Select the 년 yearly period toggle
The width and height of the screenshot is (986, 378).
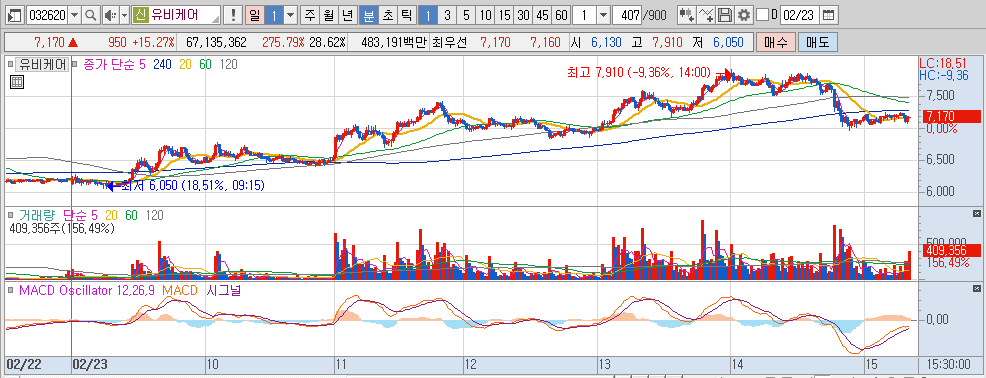[x=347, y=15]
